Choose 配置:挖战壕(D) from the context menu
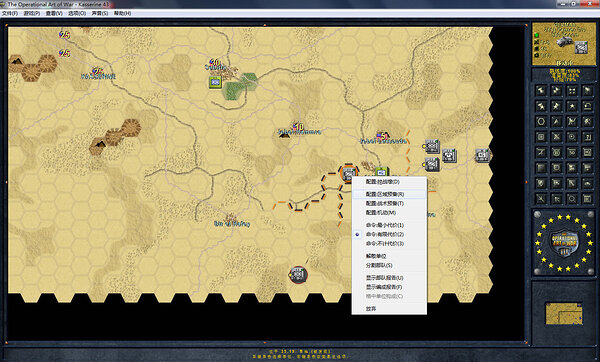The image size is (600, 362). (x=382, y=182)
